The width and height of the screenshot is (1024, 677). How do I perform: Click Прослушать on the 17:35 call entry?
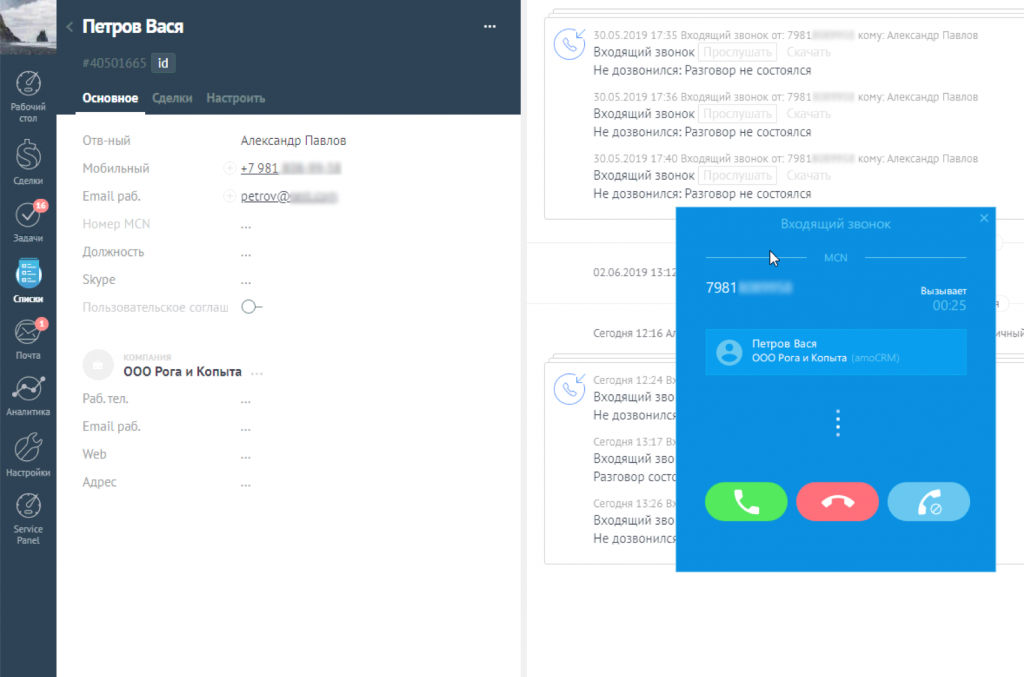pyautogui.click(x=737, y=51)
